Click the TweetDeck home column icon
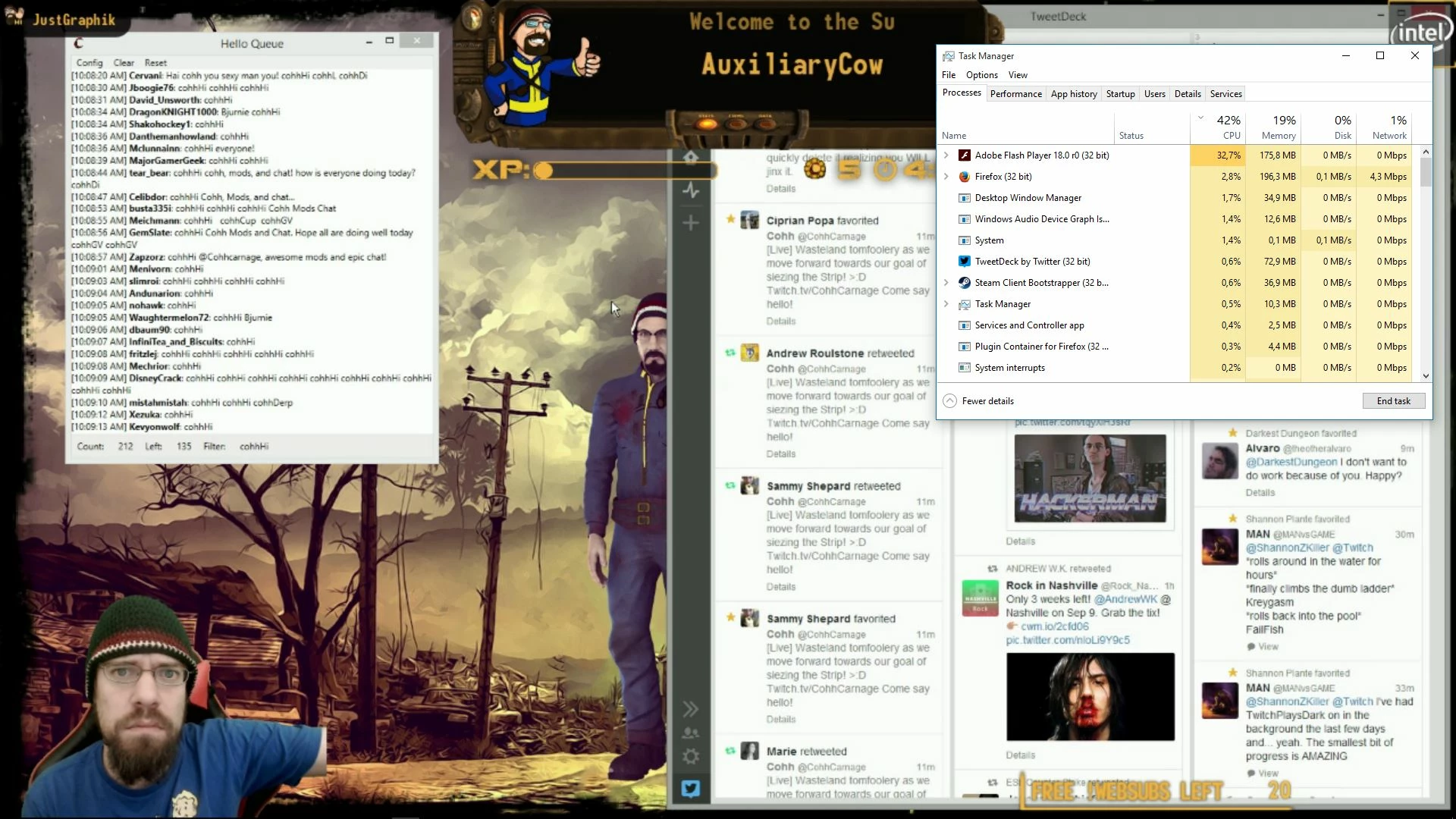The height and width of the screenshot is (819, 1456). pyautogui.click(x=690, y=158)
